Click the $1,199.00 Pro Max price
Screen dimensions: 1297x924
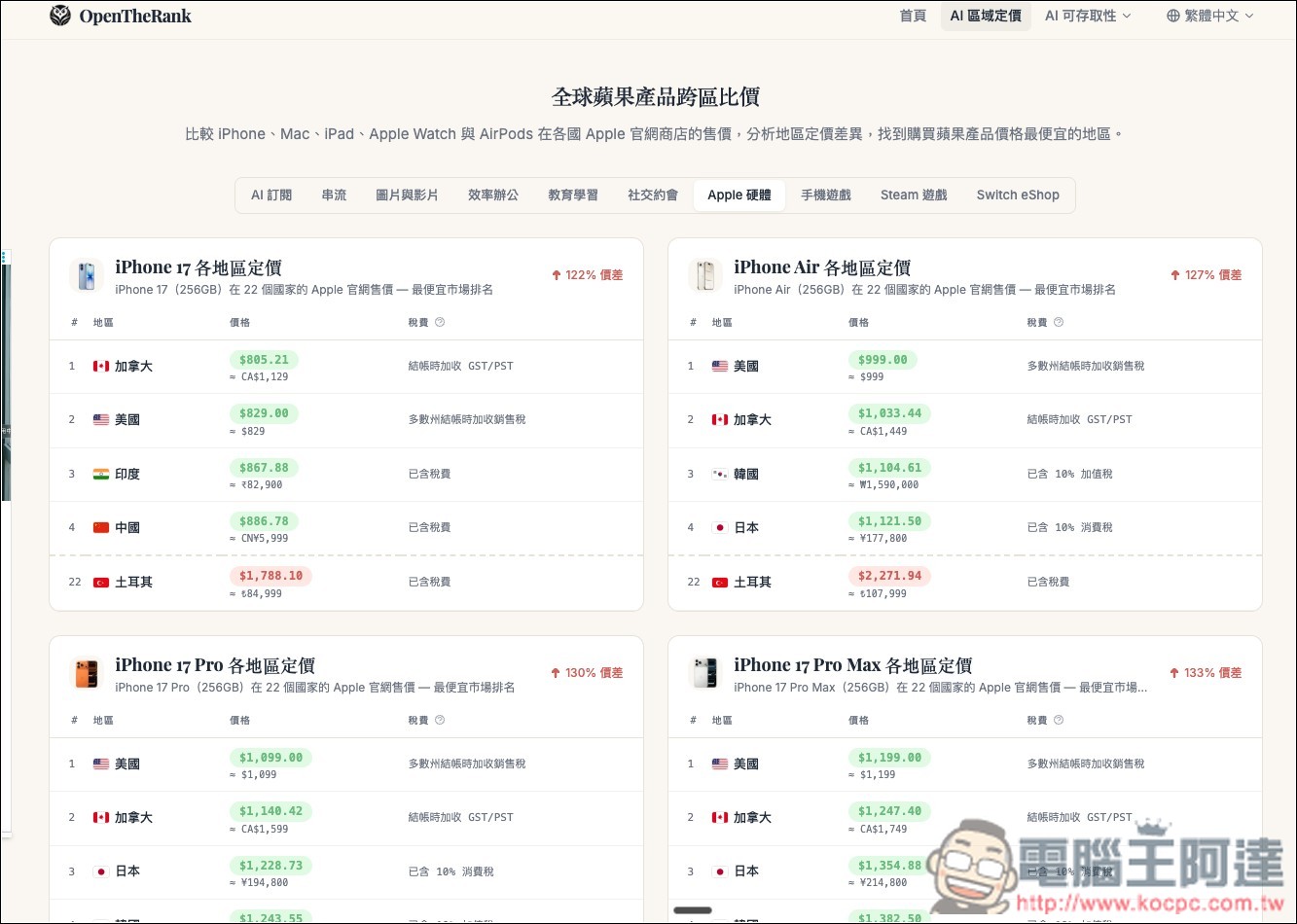pos(889,758)
